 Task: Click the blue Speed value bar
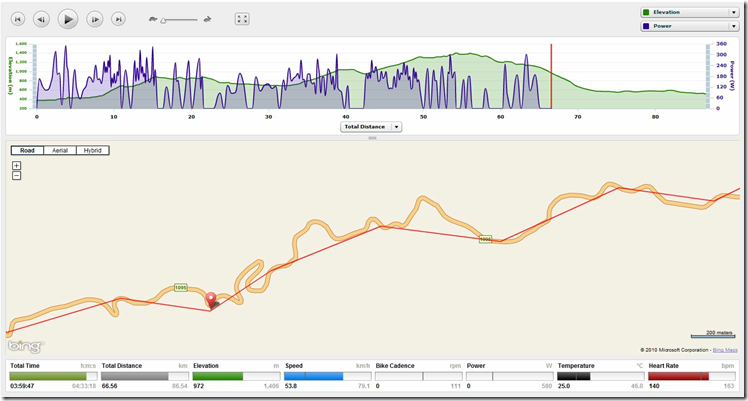point(328,376)
